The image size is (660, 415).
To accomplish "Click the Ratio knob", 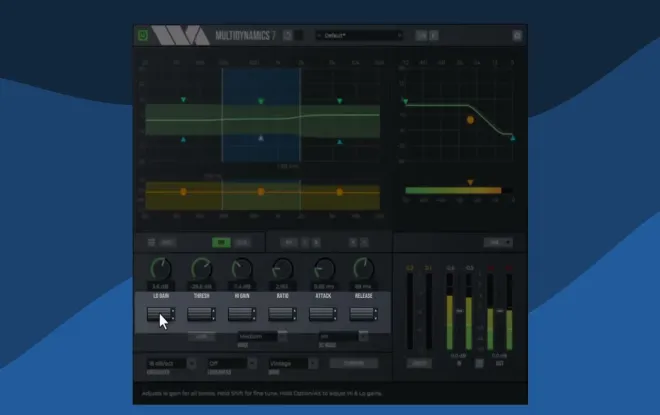I will tap(282, 269).
